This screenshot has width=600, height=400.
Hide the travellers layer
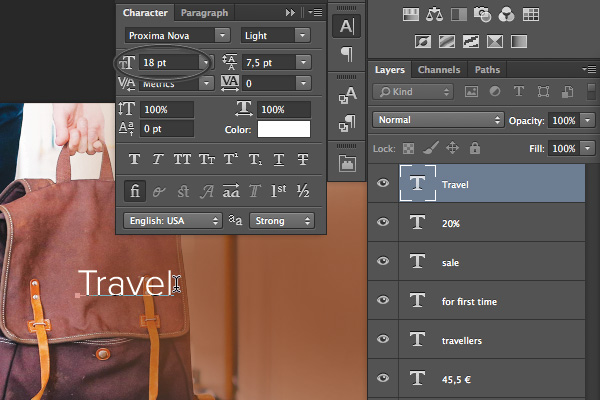tap(383, 339)
